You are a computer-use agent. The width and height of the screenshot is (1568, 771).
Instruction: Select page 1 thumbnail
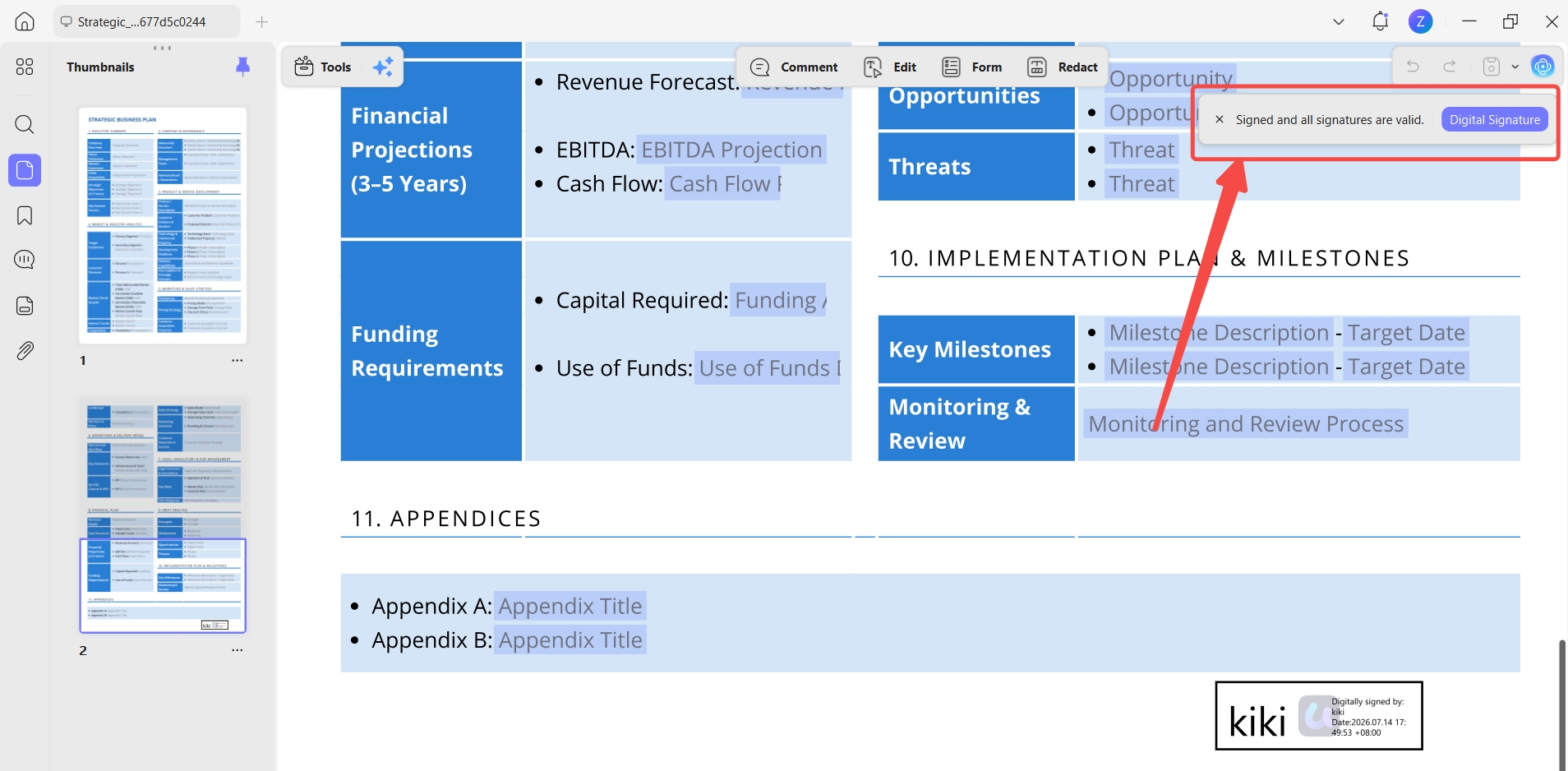tap(163, 225)
